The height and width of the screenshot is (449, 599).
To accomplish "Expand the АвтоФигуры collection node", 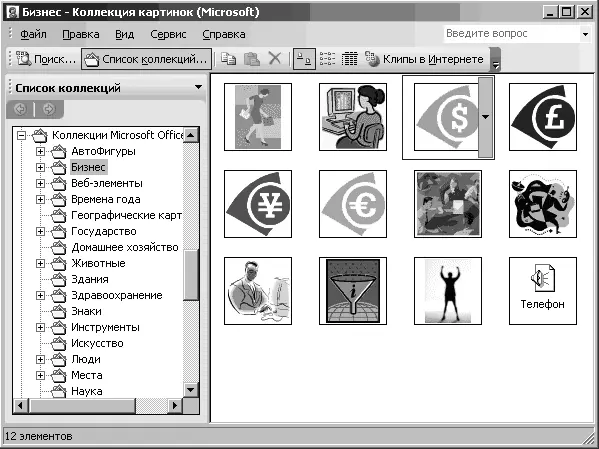I will click(40, 151).
